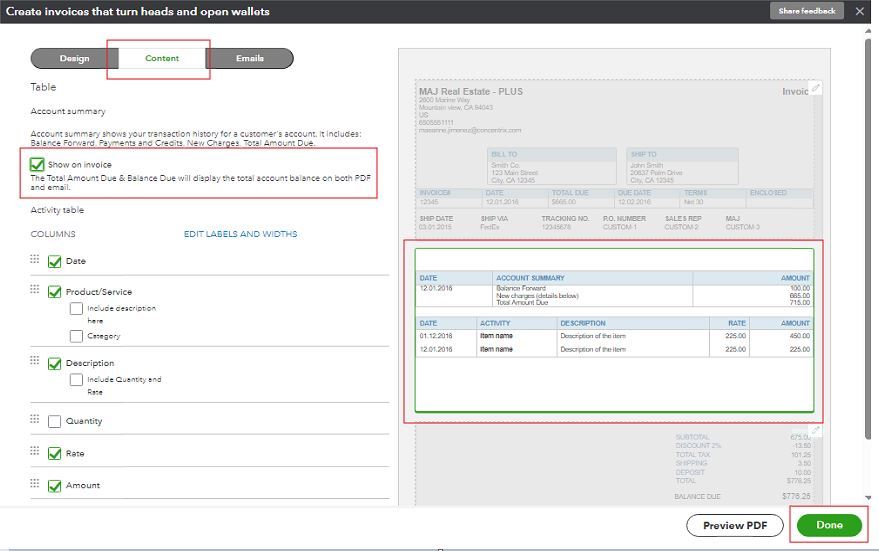This screenshot has width=879, height=551.
Task: Uncheck the Date column checkbox
Action: (x=54, y=261)
